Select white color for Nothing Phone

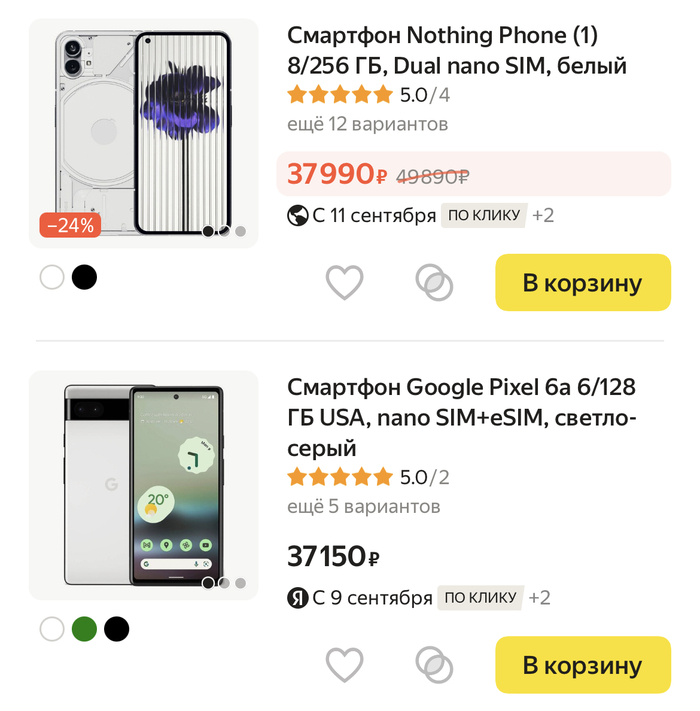click(x=52, y=277)
